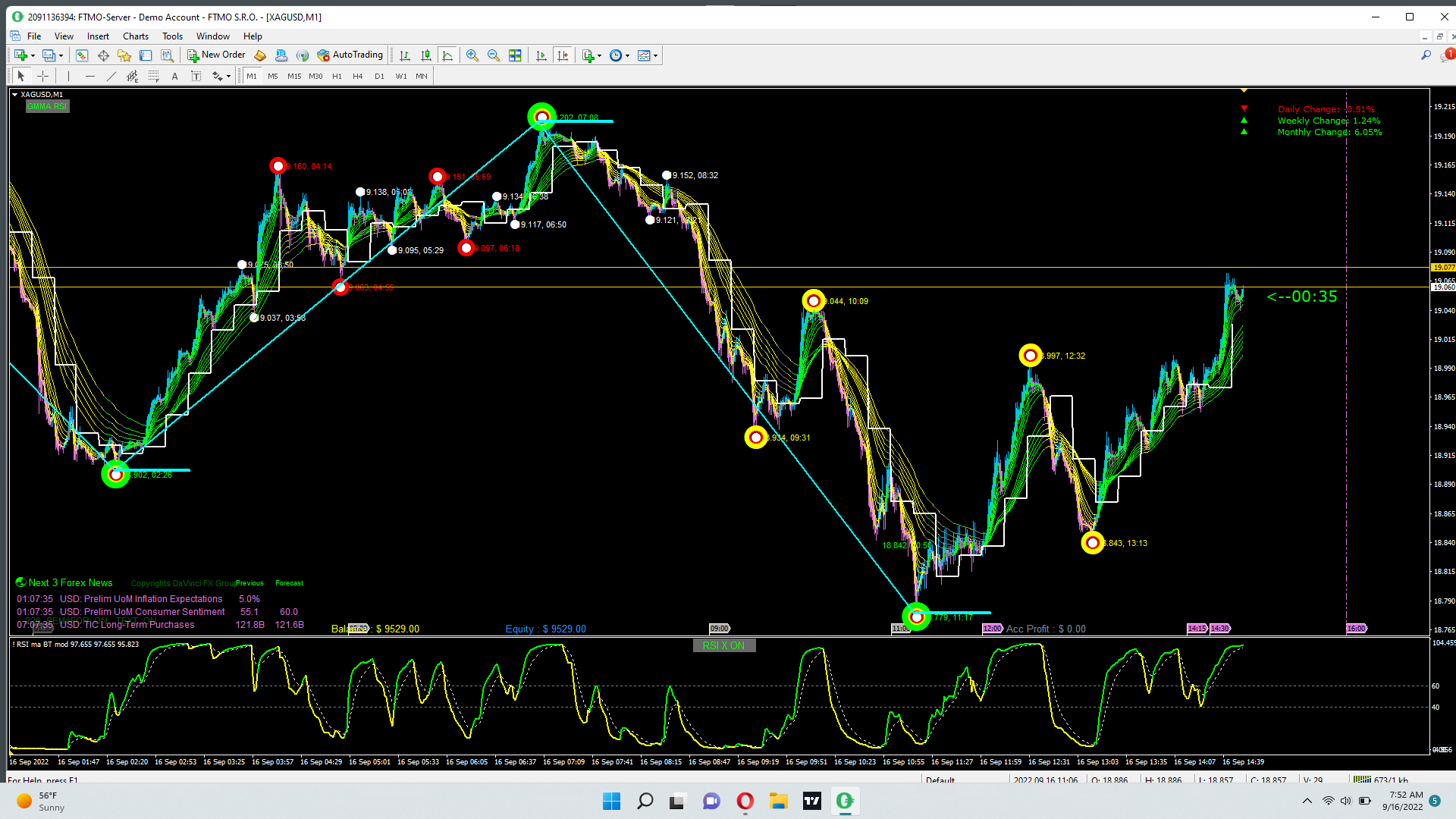Open the Market Watch window icon
Image resolution: width=1456 pixels, height=819 pixels.
(82, 55)
